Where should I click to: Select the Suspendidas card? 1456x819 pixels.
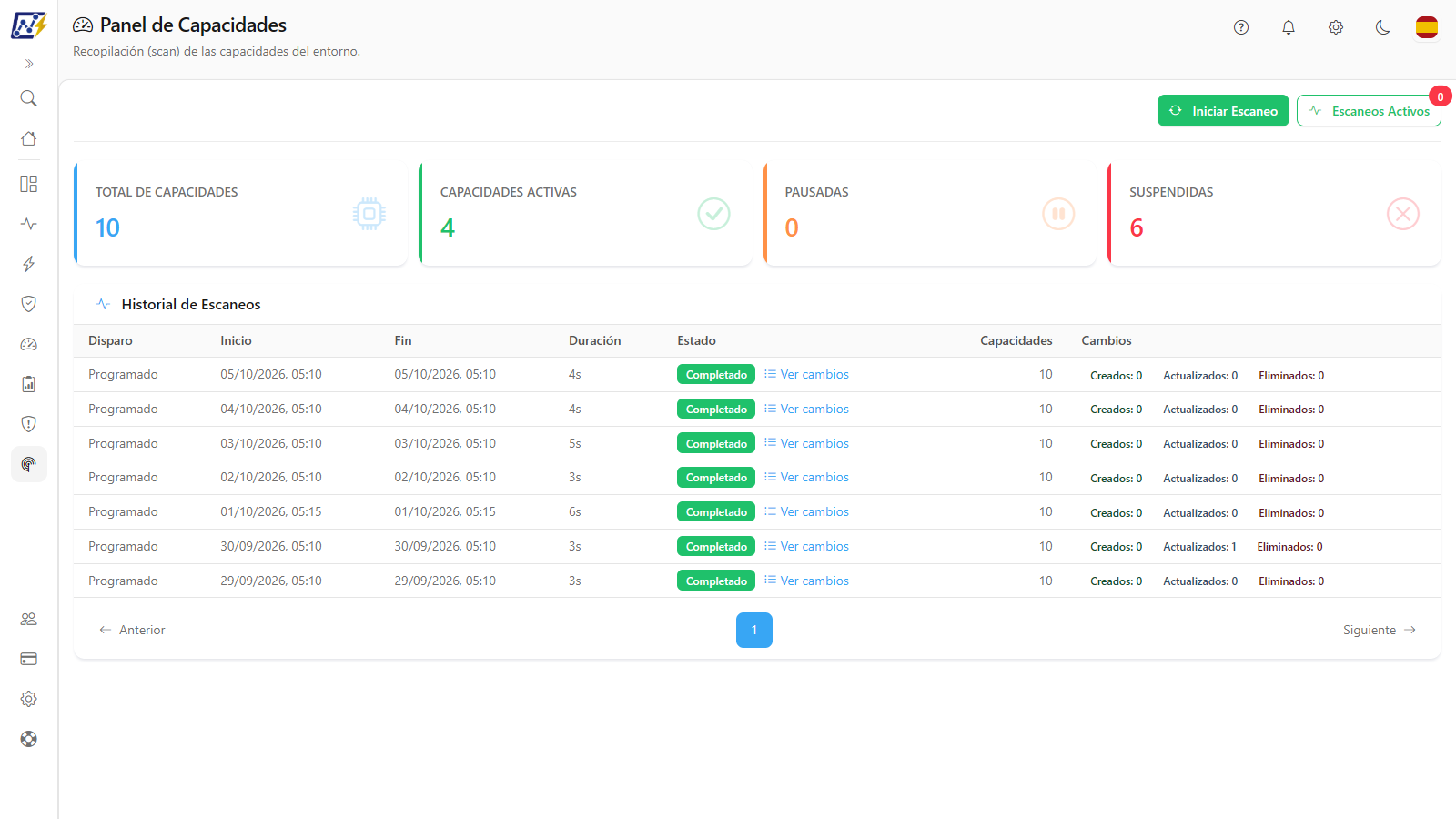pyautogui.click(x=1275, y=214)
